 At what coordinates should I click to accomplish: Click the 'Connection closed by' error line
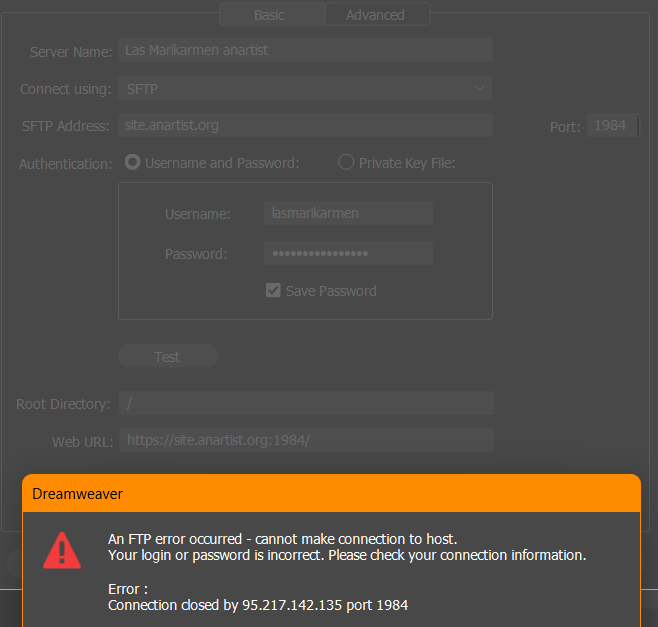pyautogui.click(x=257, y=605)
